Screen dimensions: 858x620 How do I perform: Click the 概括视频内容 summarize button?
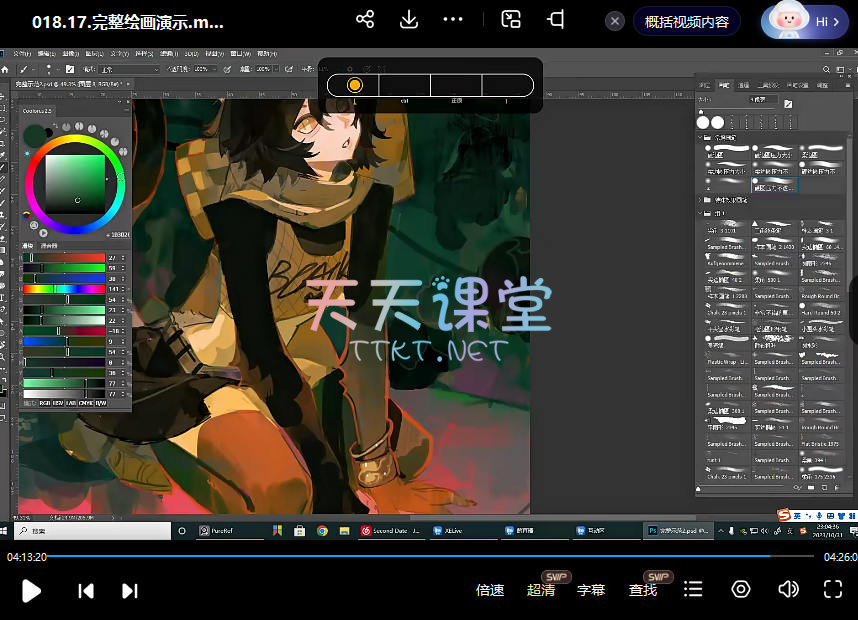pyautogui.click(x=686, y=21)
